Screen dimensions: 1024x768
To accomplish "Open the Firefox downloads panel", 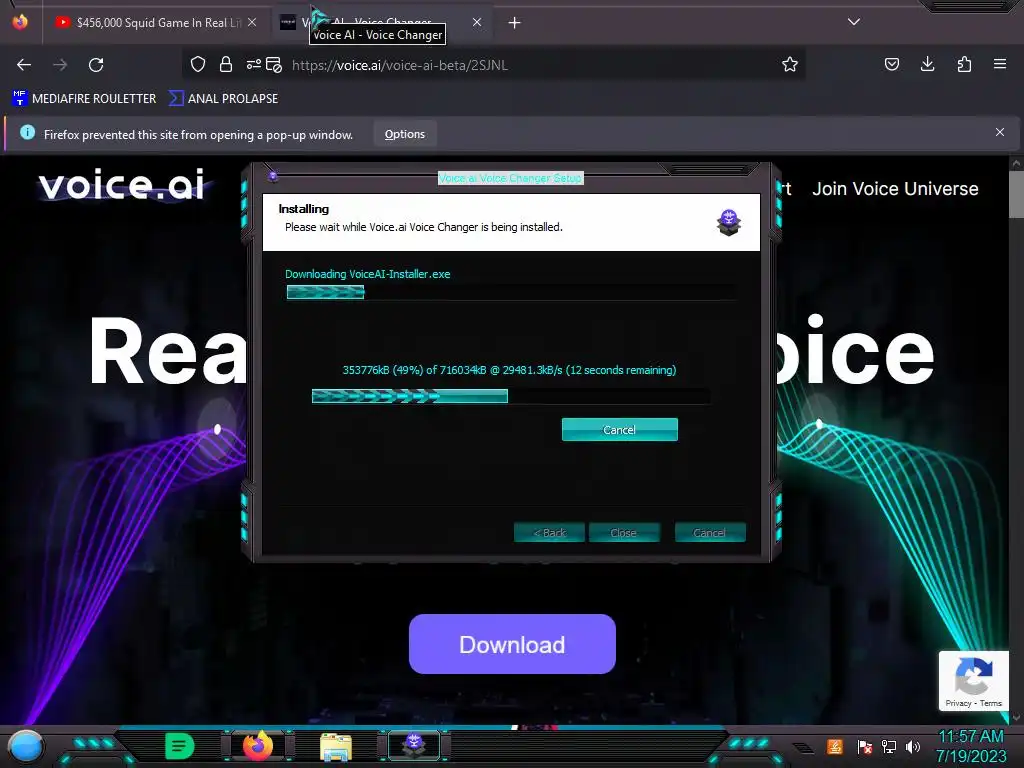I will (x=927, y=64).
